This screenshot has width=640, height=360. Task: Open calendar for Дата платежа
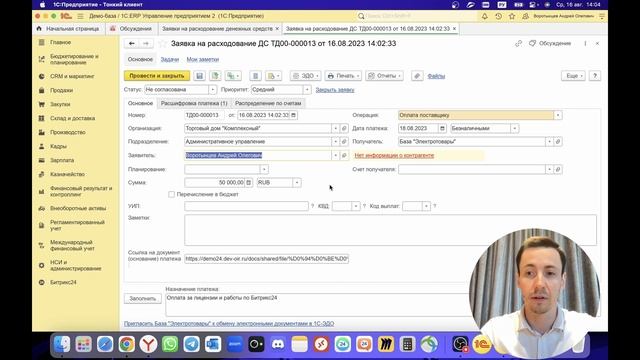point(442,129)
